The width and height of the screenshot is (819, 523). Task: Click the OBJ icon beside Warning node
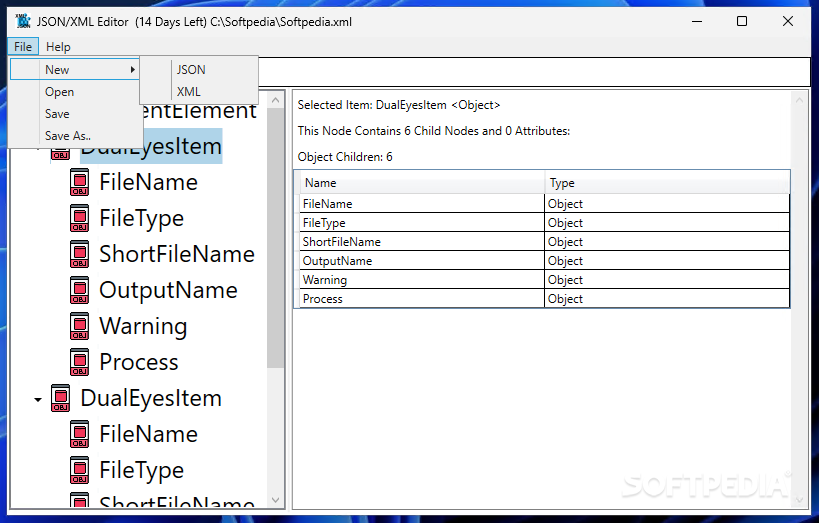point(79,326)
